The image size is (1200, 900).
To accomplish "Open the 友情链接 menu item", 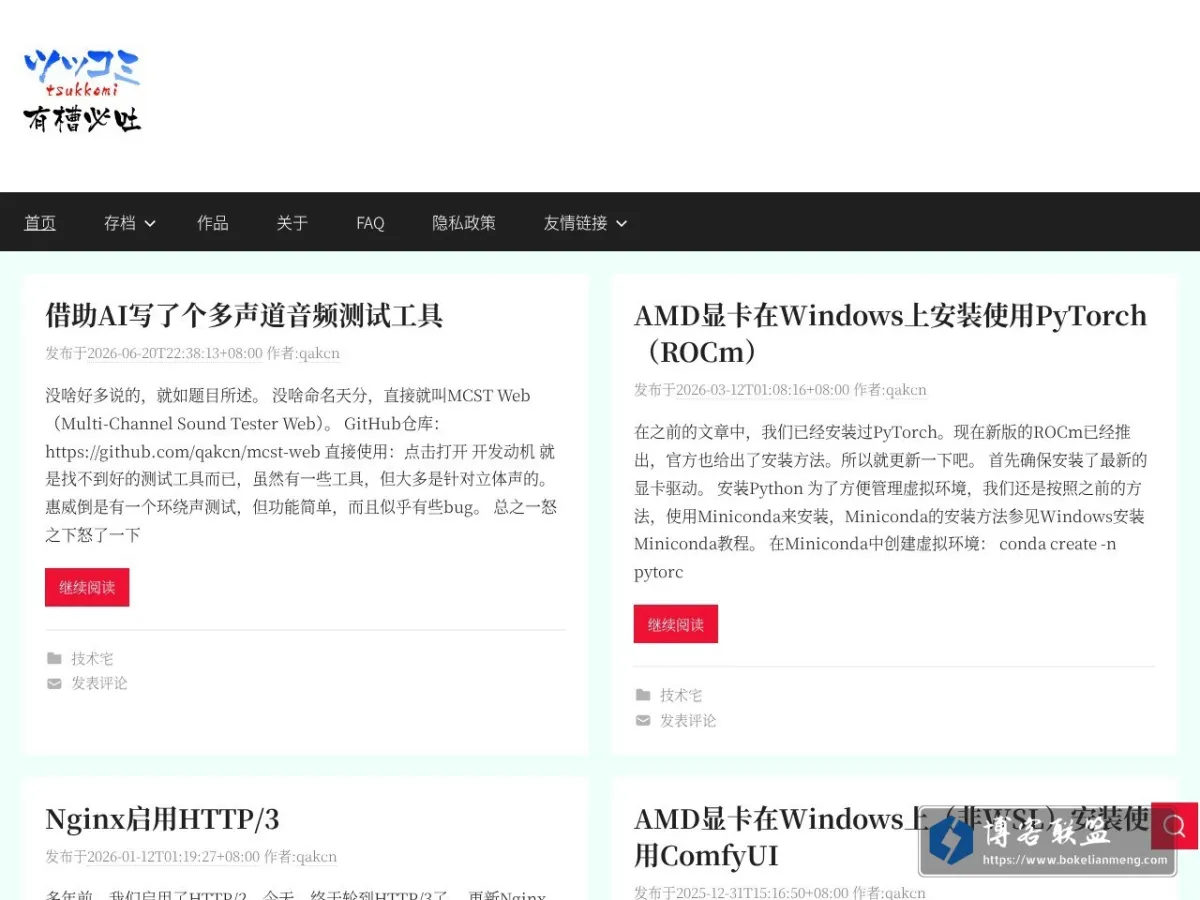I will pyautogui.click(x=576, y=223).
